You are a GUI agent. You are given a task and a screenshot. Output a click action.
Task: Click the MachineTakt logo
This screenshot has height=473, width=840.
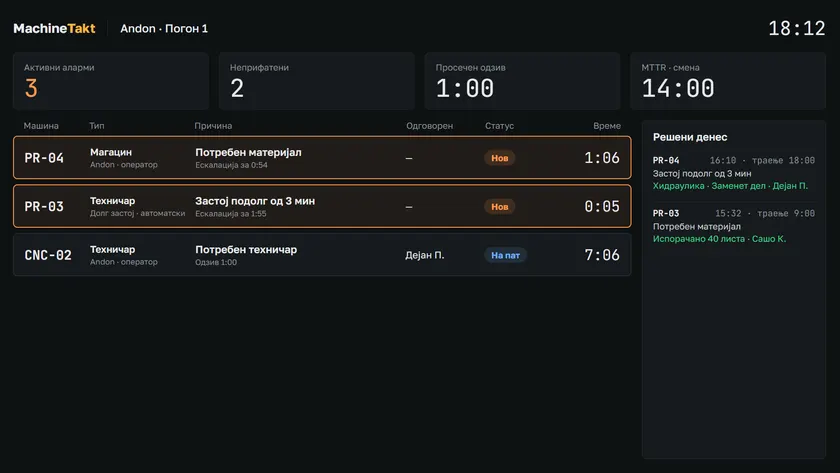(54, 28)
